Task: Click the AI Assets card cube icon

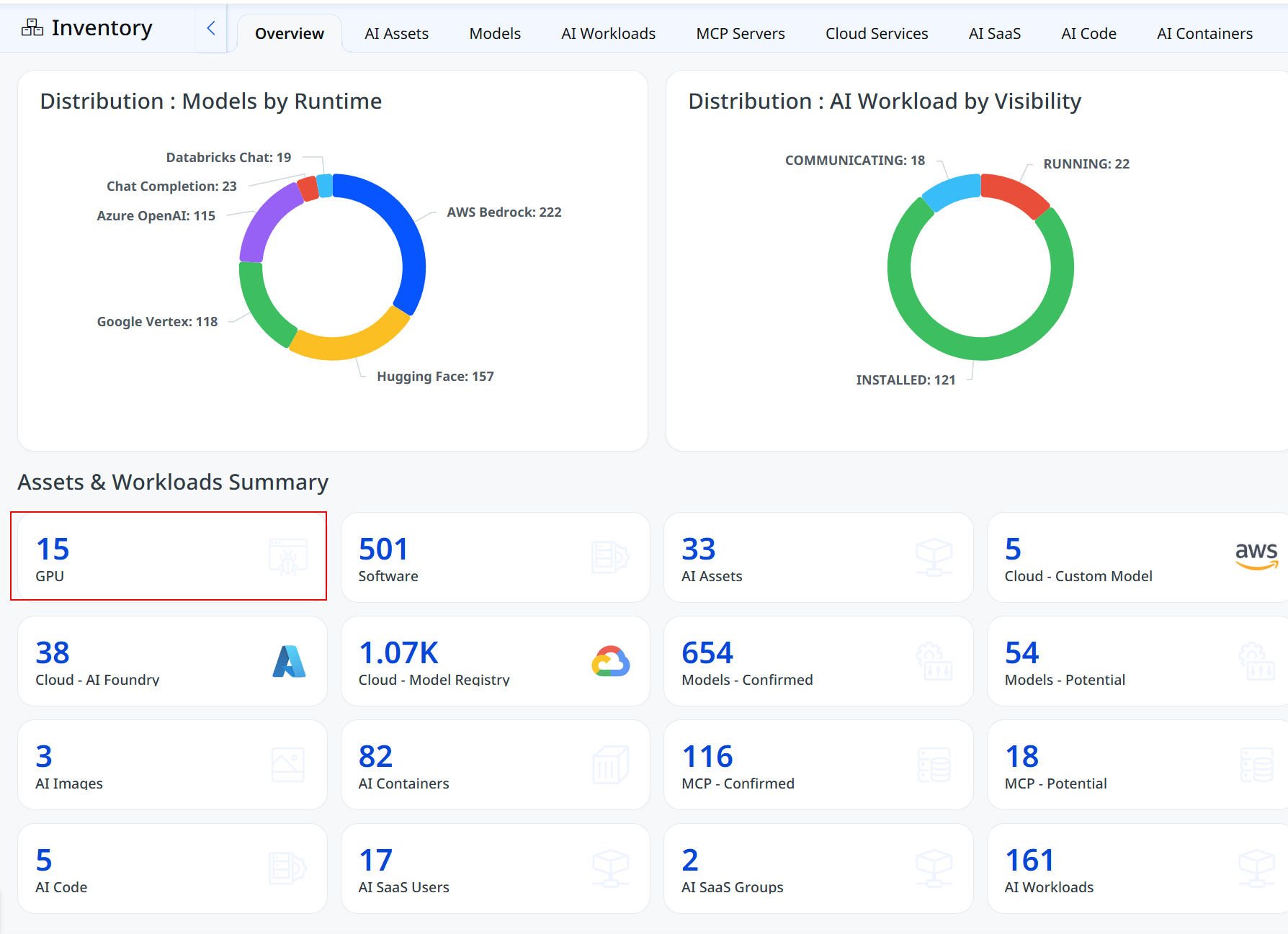Action: 934,557
